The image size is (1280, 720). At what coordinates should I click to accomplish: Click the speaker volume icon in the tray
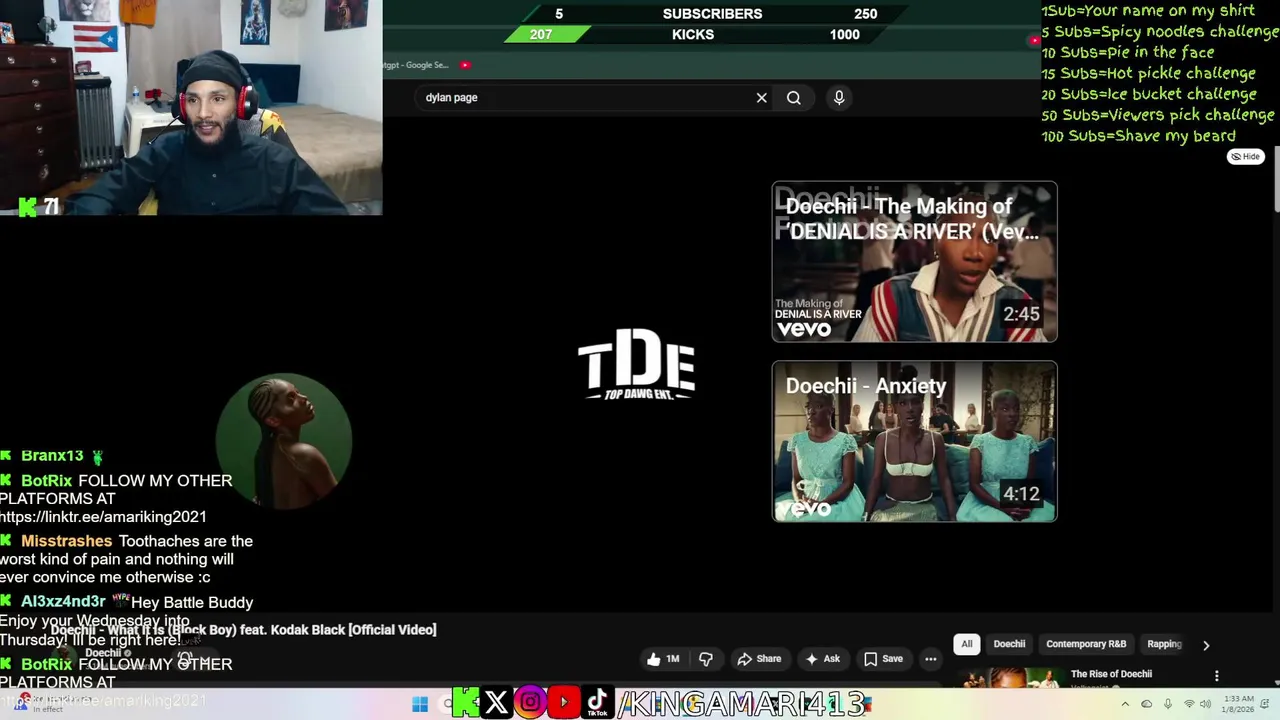(x=1207, y=704)
